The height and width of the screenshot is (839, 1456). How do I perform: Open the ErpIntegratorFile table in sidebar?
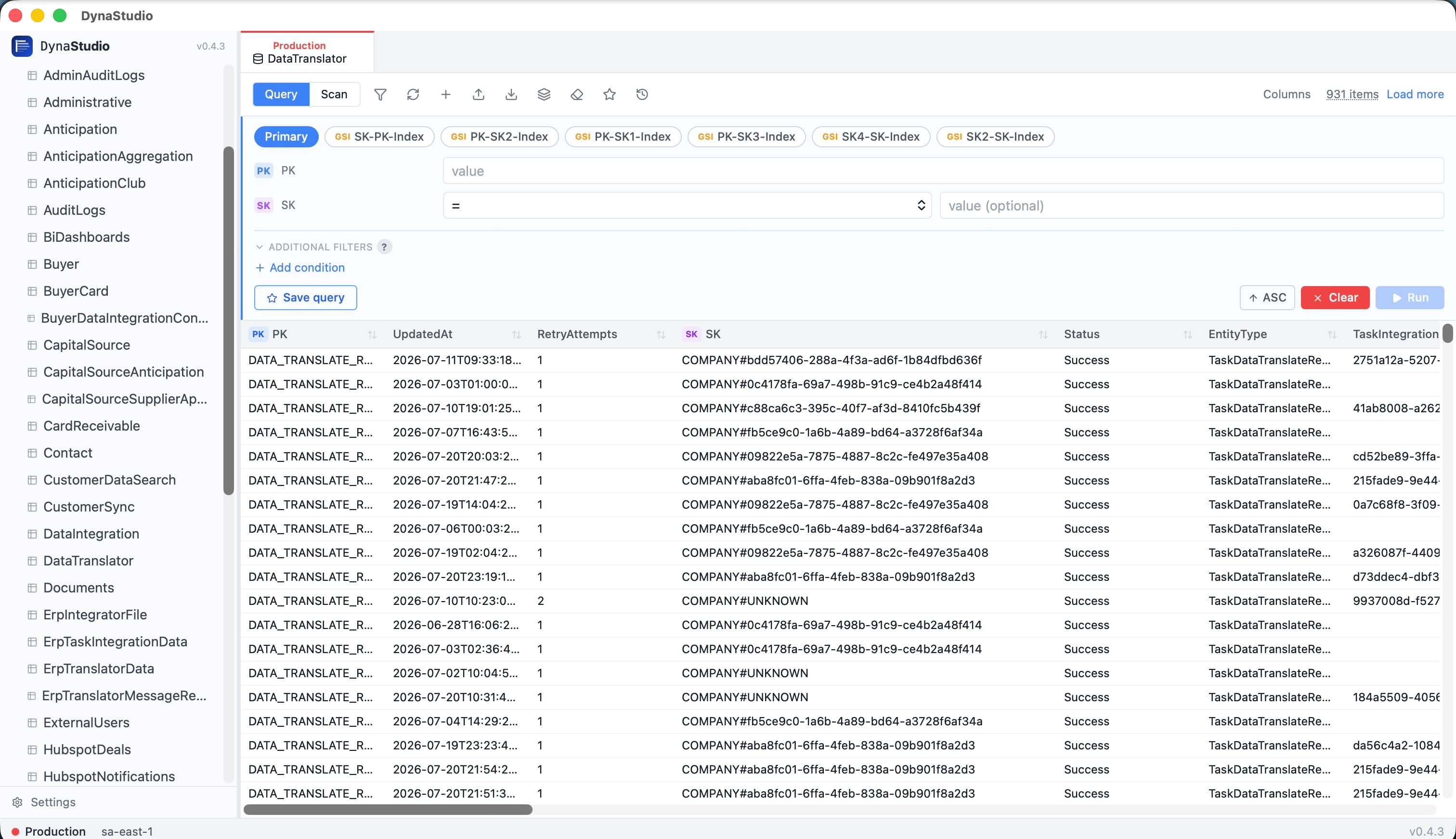(x=95, y=615)
